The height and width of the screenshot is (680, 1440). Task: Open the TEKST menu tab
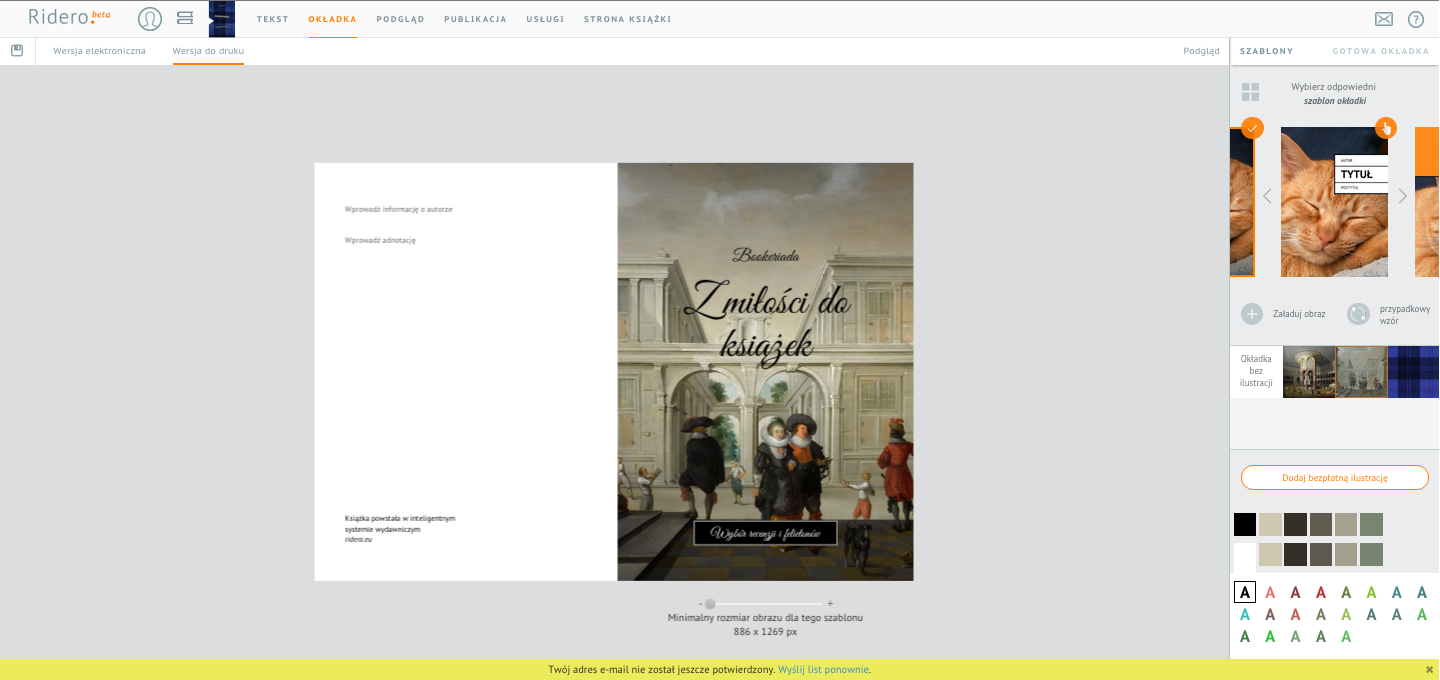coord(273,19)
